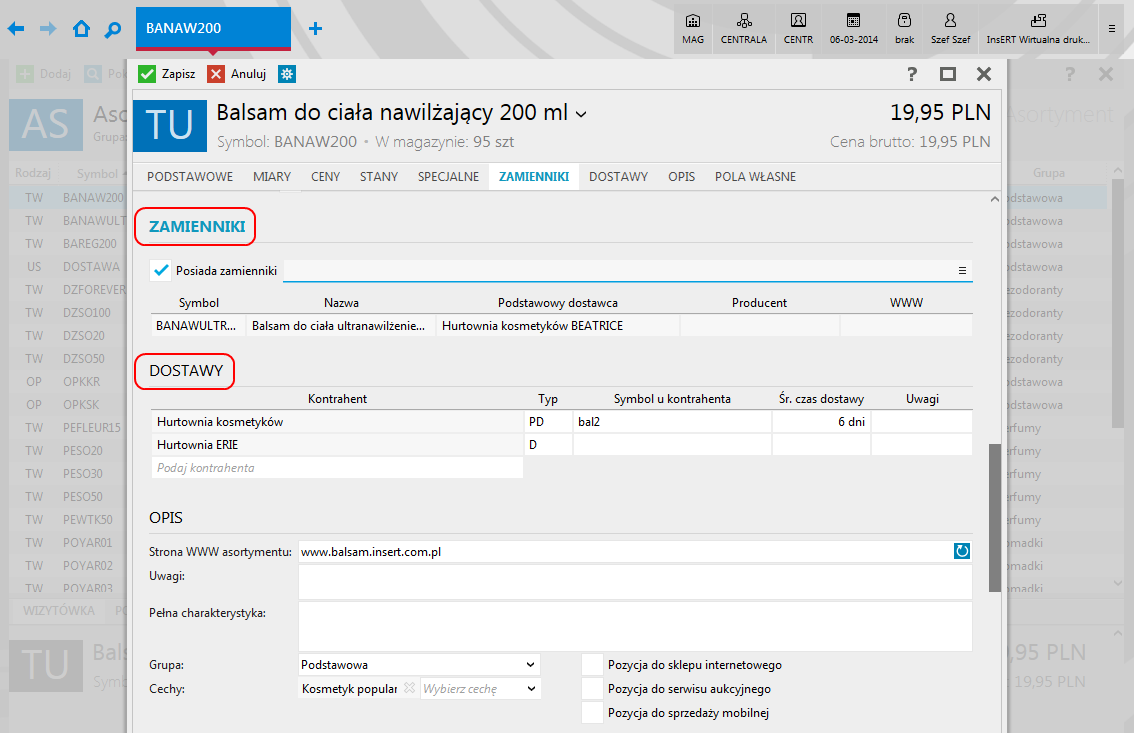Open the DOSTAWY tab

(x=618, y=177)
